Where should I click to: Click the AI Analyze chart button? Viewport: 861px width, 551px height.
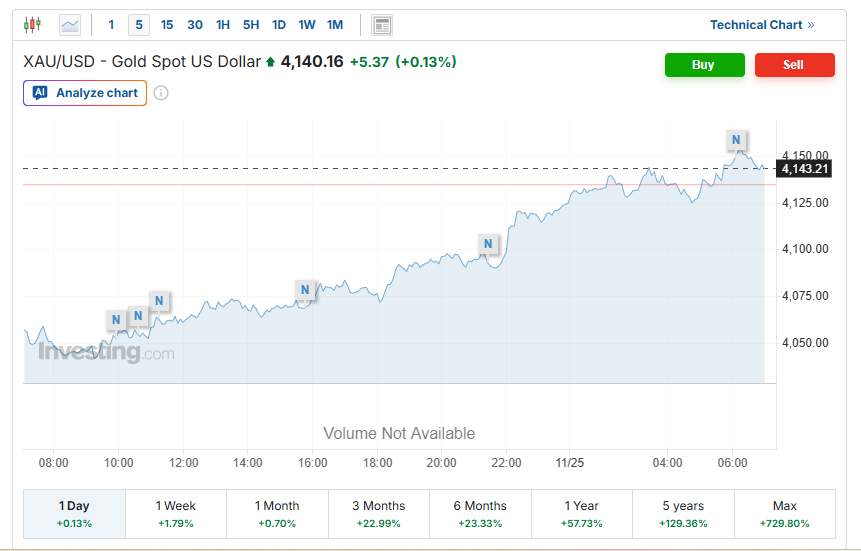(x=85, y=93)
